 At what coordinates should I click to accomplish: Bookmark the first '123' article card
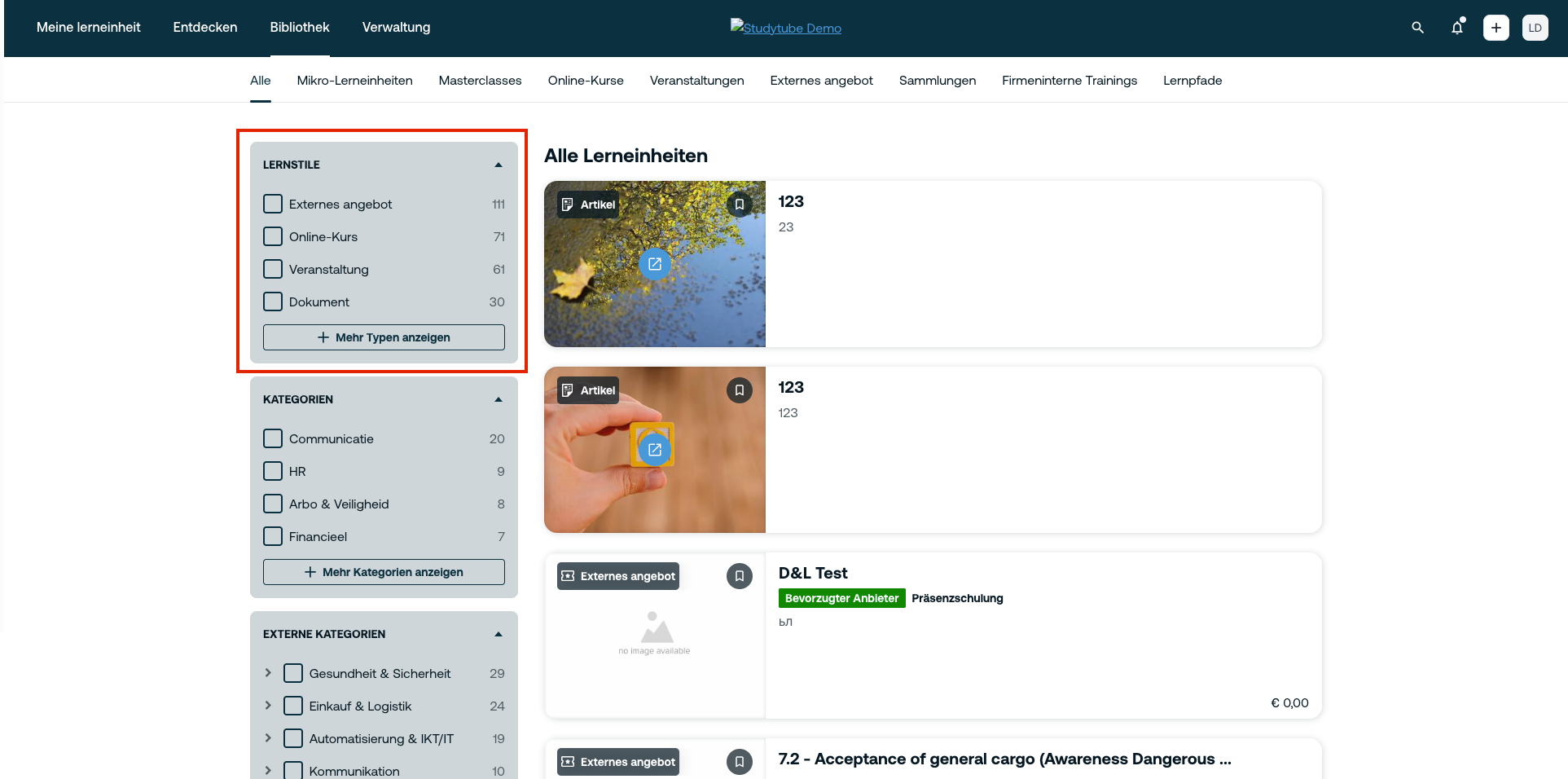740,205
